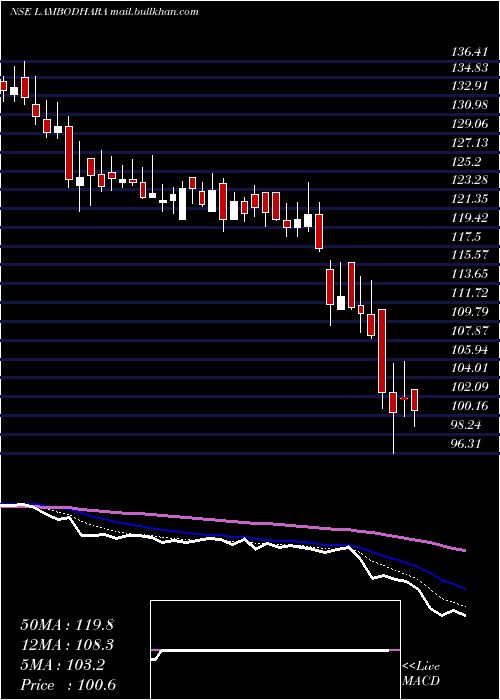This screenshot has height=700, width=500.
Task: Click the 134.83 price level label
Action: click(x=471, y=68)
